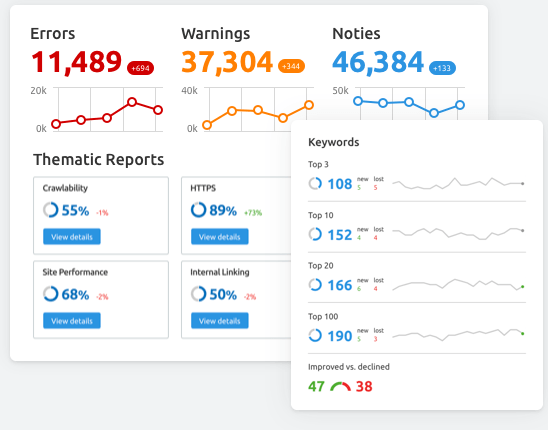The image size is (548, 430).
Task: Click the declined count 38
Action: coord(364,387)
